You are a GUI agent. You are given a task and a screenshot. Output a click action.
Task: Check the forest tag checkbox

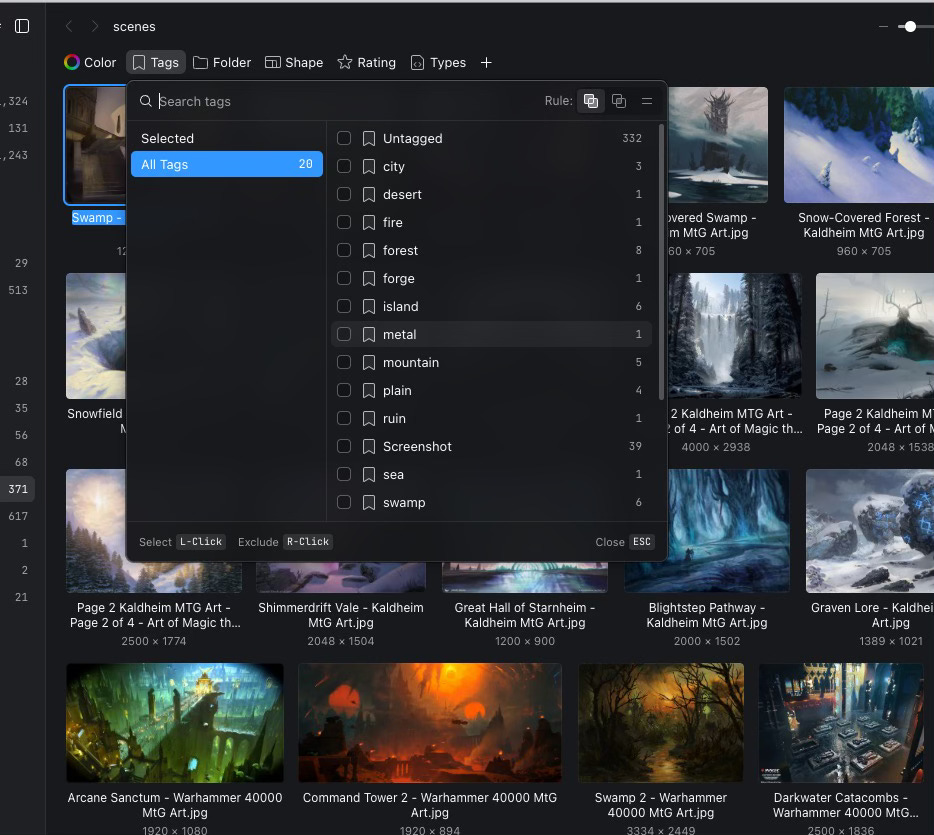tap(344, 250)
